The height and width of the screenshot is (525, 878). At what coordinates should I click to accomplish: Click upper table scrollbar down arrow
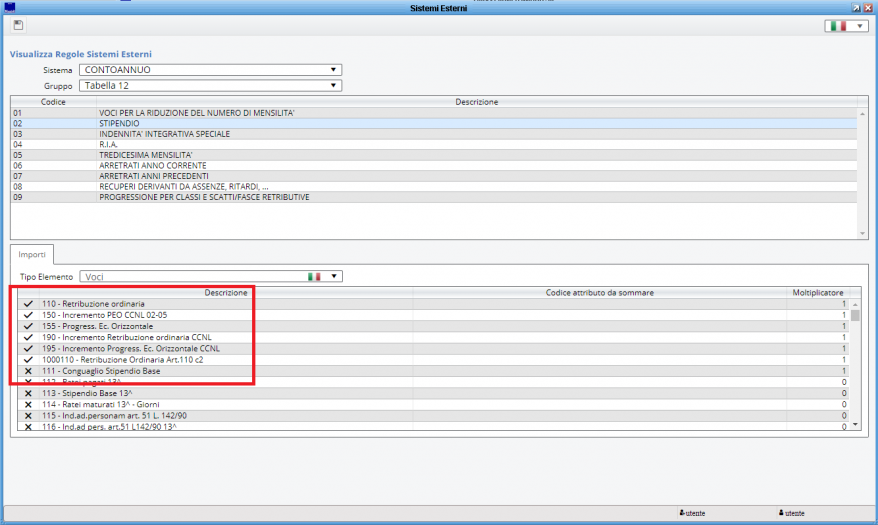pos(862,233)
